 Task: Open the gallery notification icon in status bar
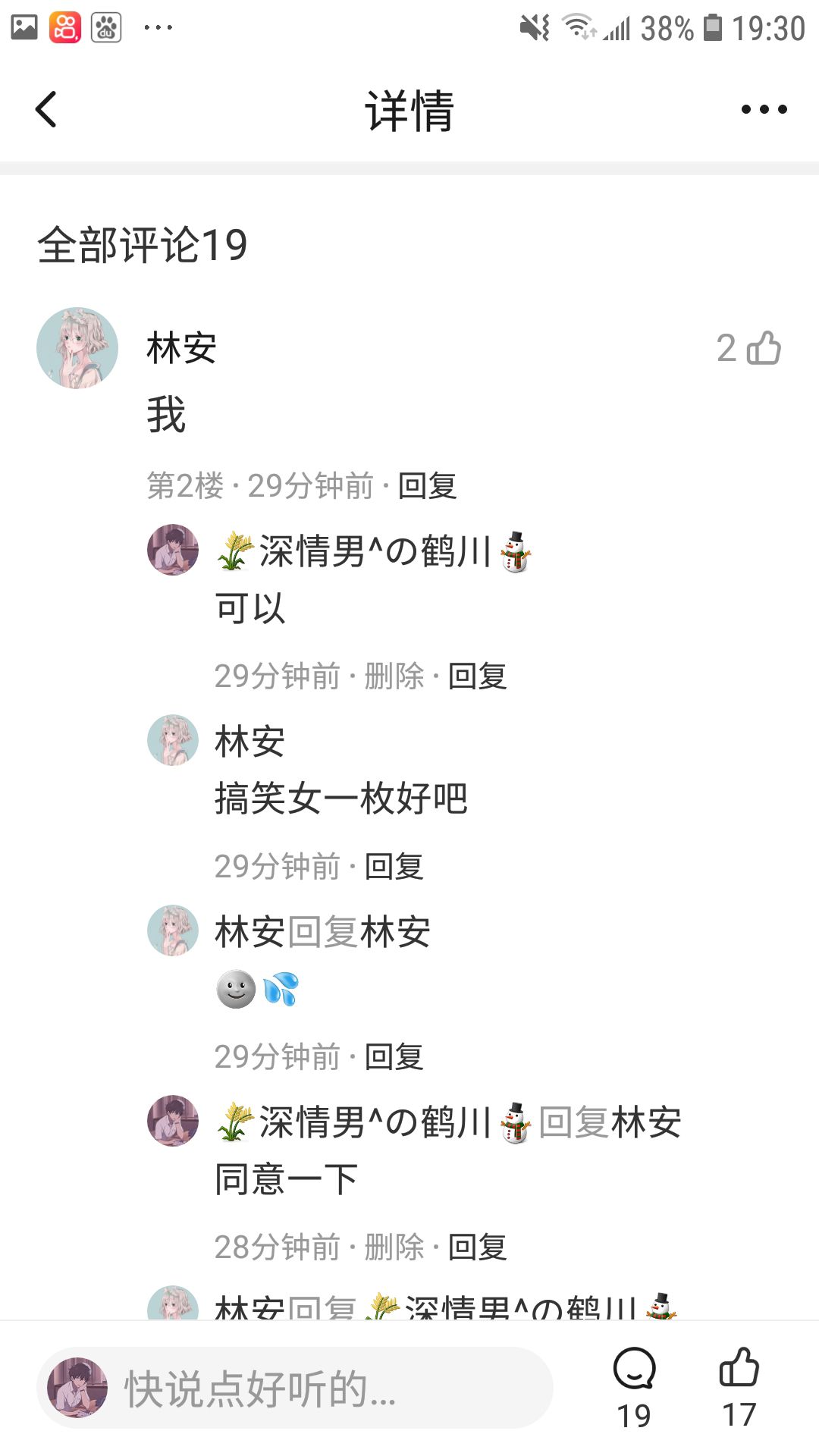coord(24,28)
